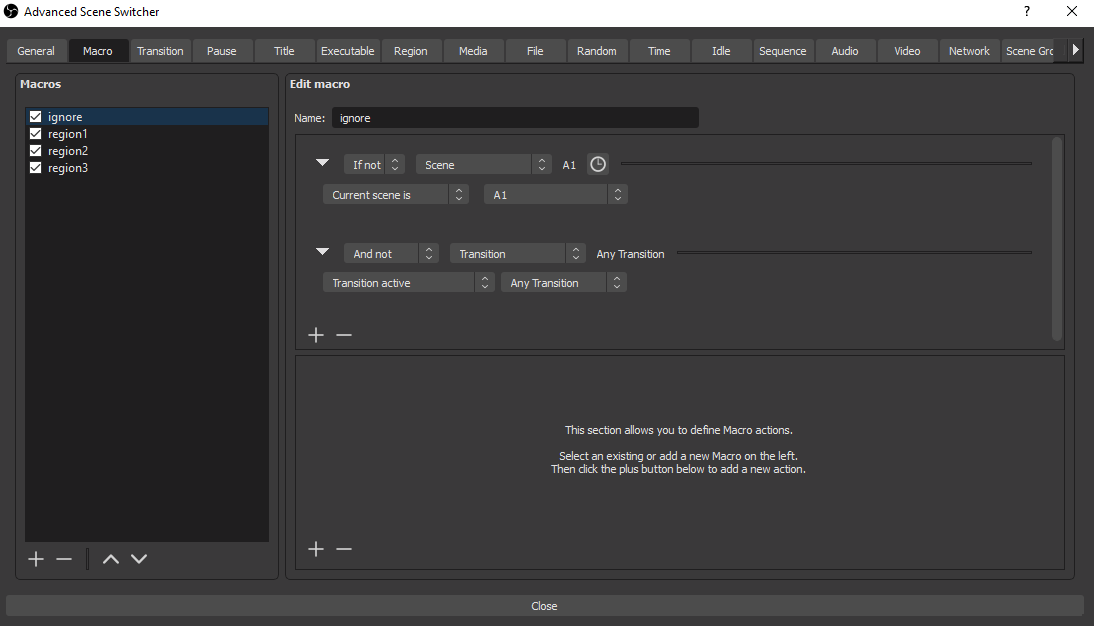
Task: Switch to the Executable tab
Action: [x=347, y=51]
